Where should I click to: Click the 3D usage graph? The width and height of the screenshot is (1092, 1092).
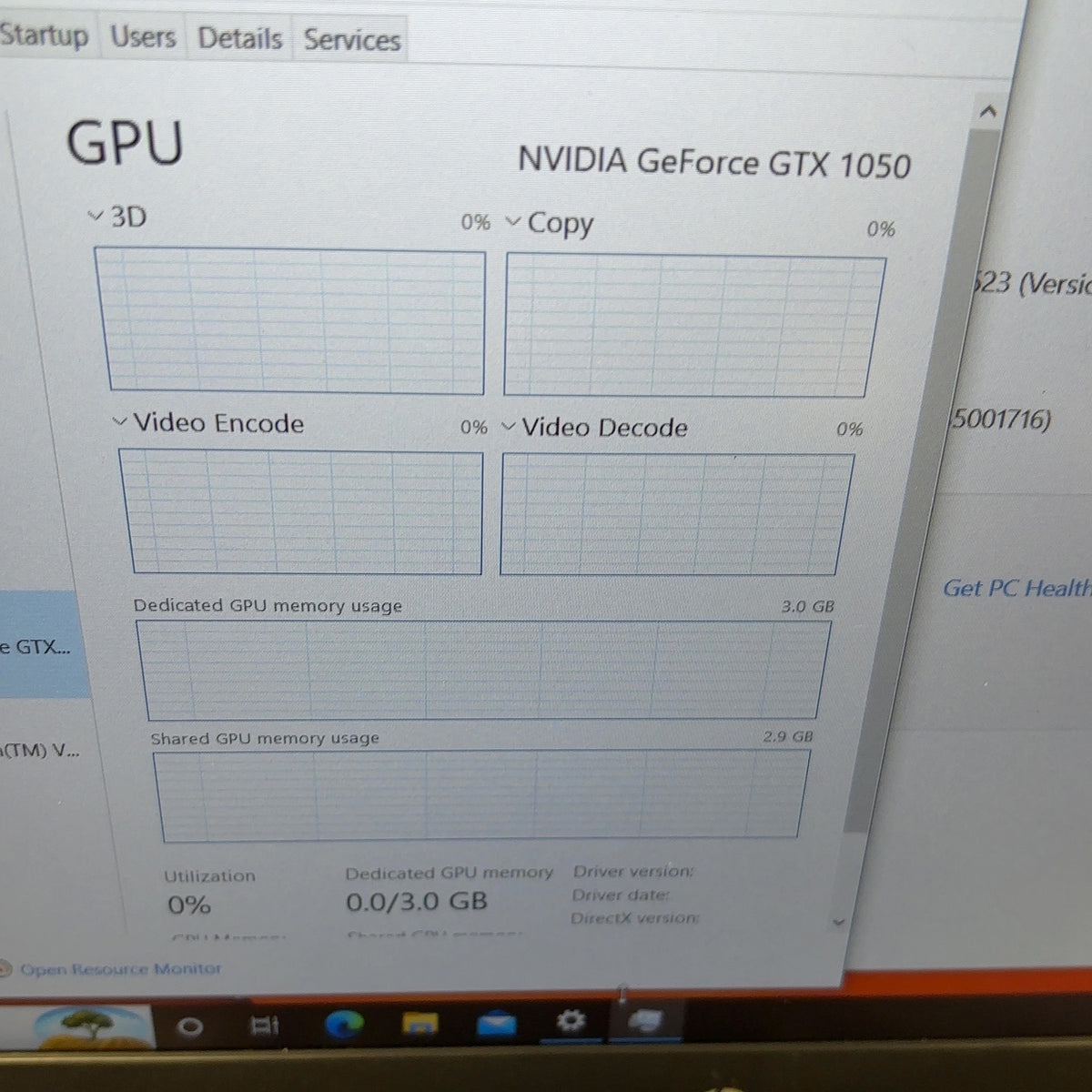pos(291,320)
